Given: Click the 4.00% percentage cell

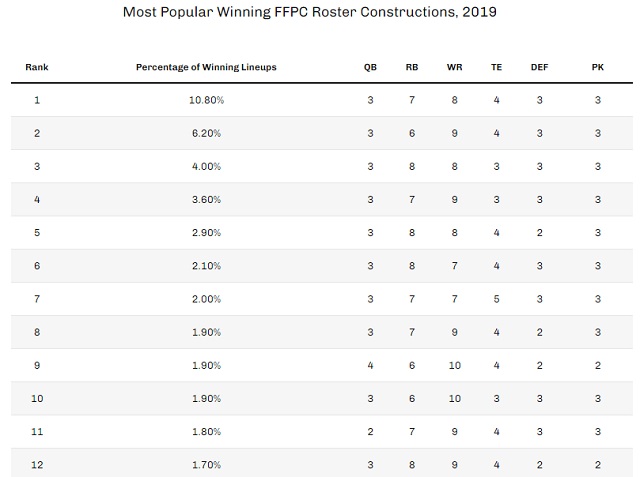Looking at the screenshot, I should pyautogui.click(x=206, y=166).
